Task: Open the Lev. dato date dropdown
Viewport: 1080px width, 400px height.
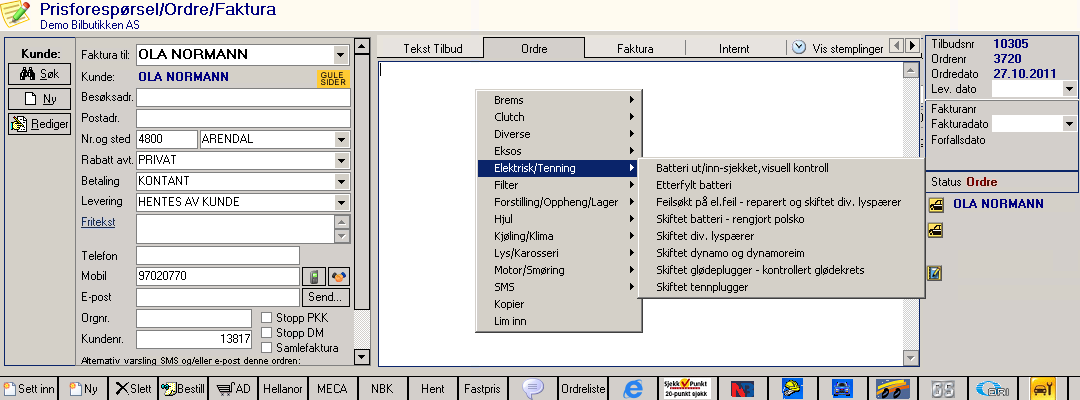Action: click(x=1070, y=89)
